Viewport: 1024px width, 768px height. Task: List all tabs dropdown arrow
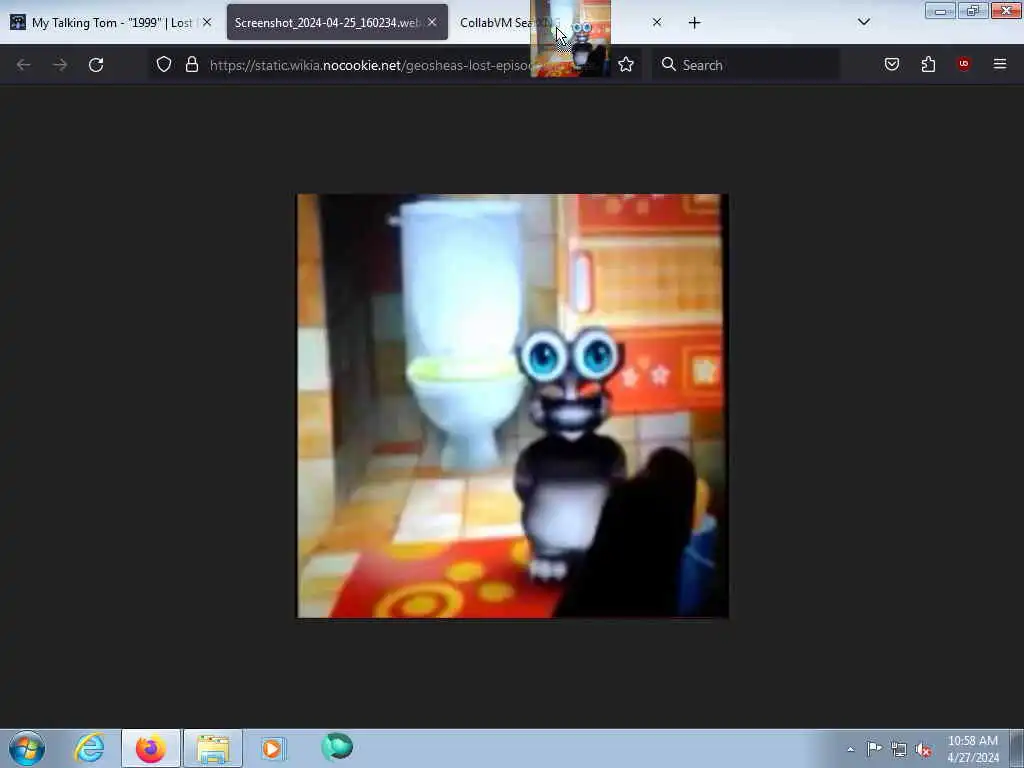point(863,22)
